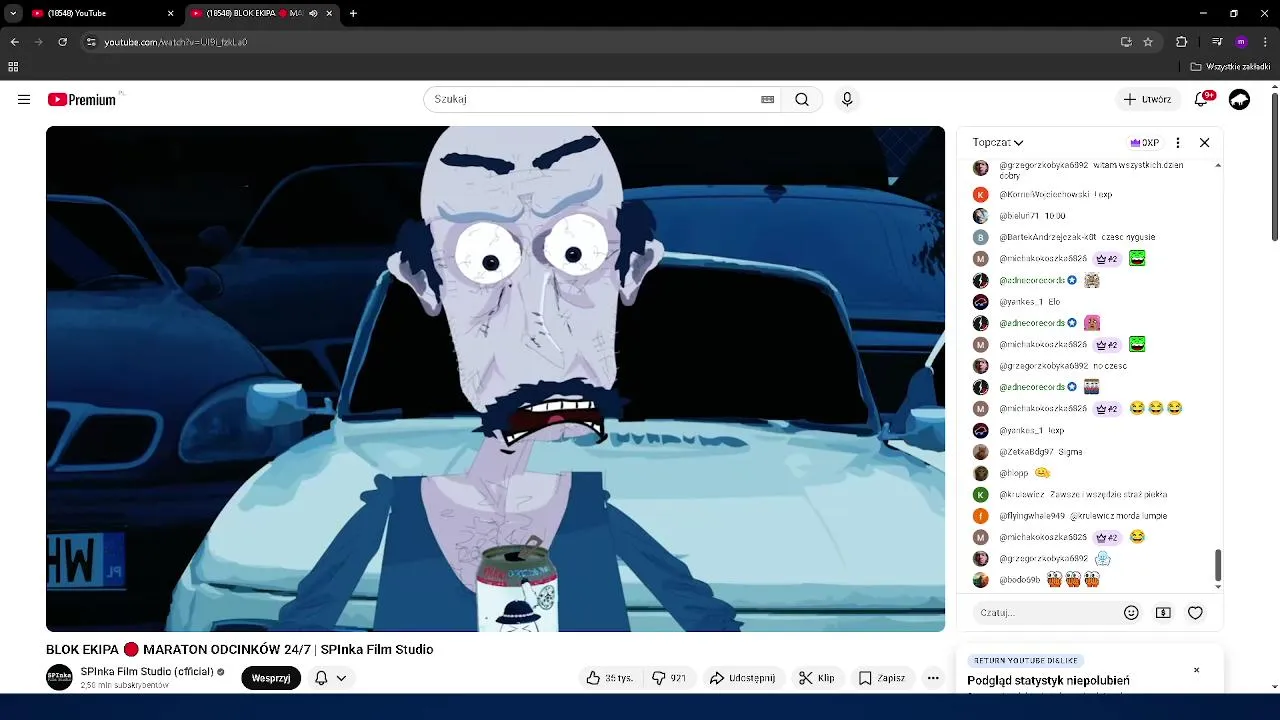The image size is (1280, 720).
Task: Click @KornelWojciechowski chat message
Action: pyautogui.click(x=1090, y=194)
